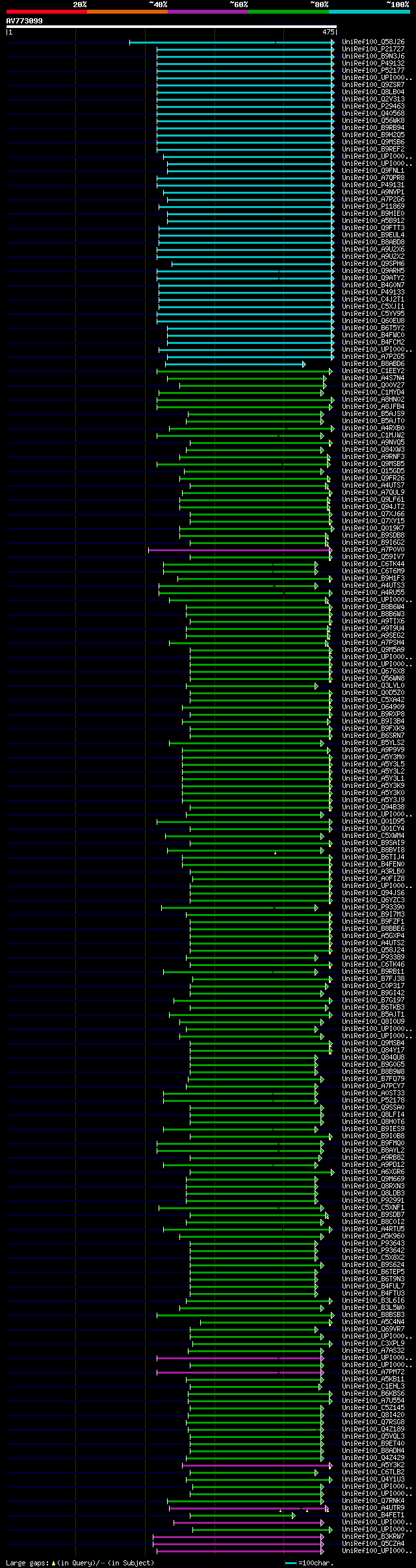The width and height of the screenshot is (416, 1568).
Task: Choose the UniRef100_B9RB94 hit label
Action: [x=373, y=128]
